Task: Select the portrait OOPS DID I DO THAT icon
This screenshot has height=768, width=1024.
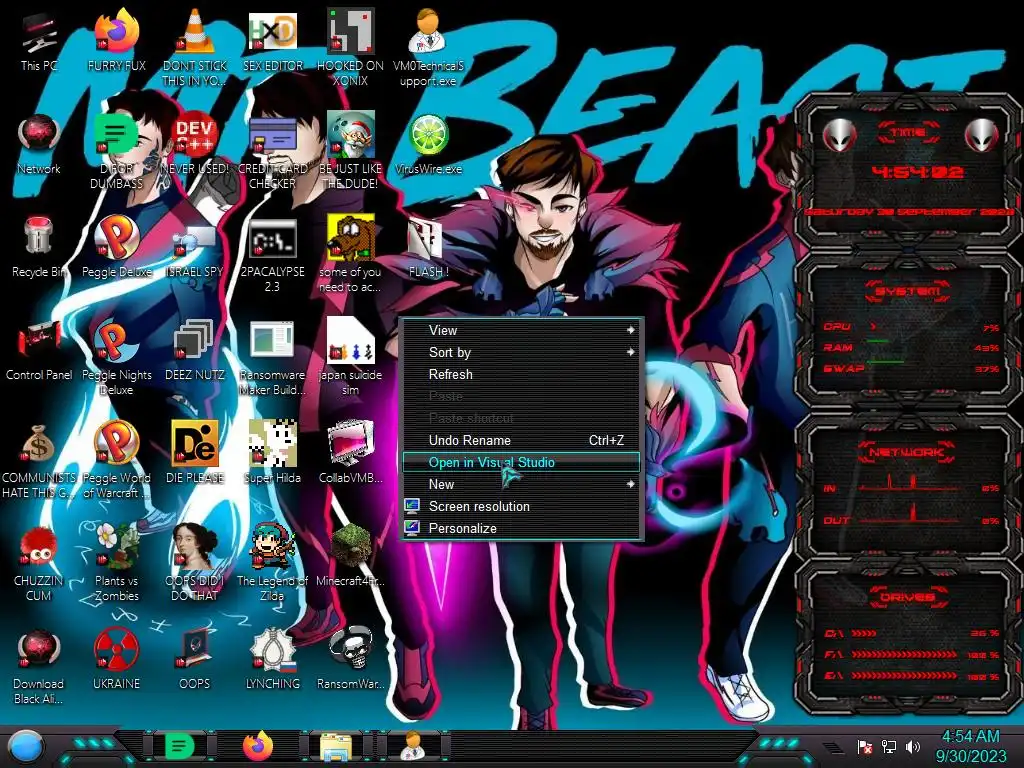Action: (x=195, y=563)
